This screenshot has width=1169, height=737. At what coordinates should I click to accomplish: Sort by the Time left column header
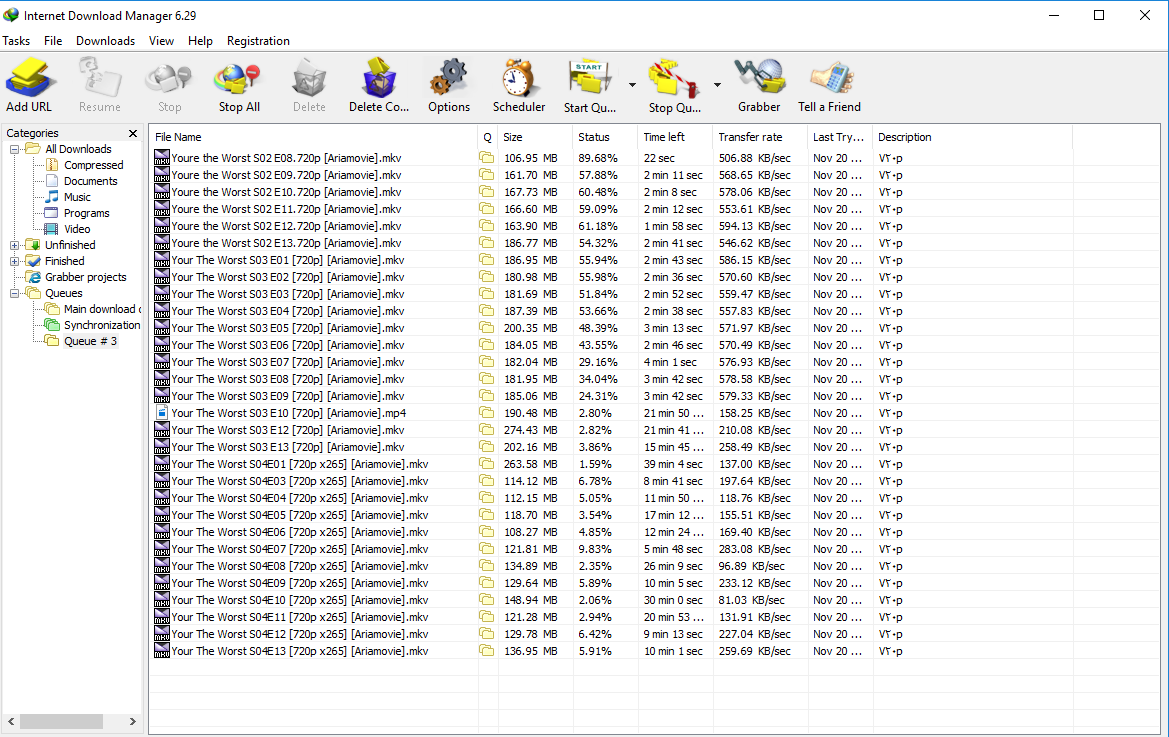pos(675,137)
